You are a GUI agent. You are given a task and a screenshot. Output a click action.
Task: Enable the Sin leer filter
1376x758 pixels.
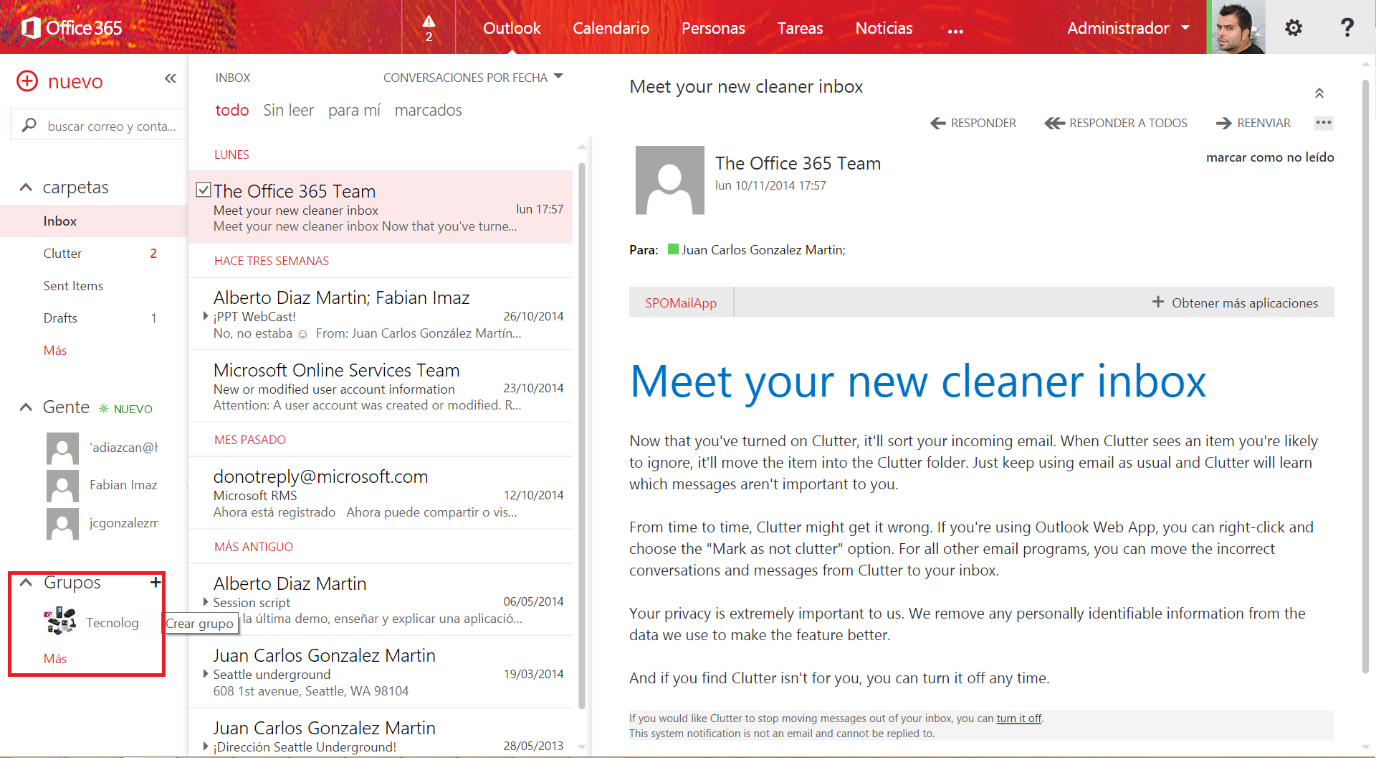tap(288, 110)
